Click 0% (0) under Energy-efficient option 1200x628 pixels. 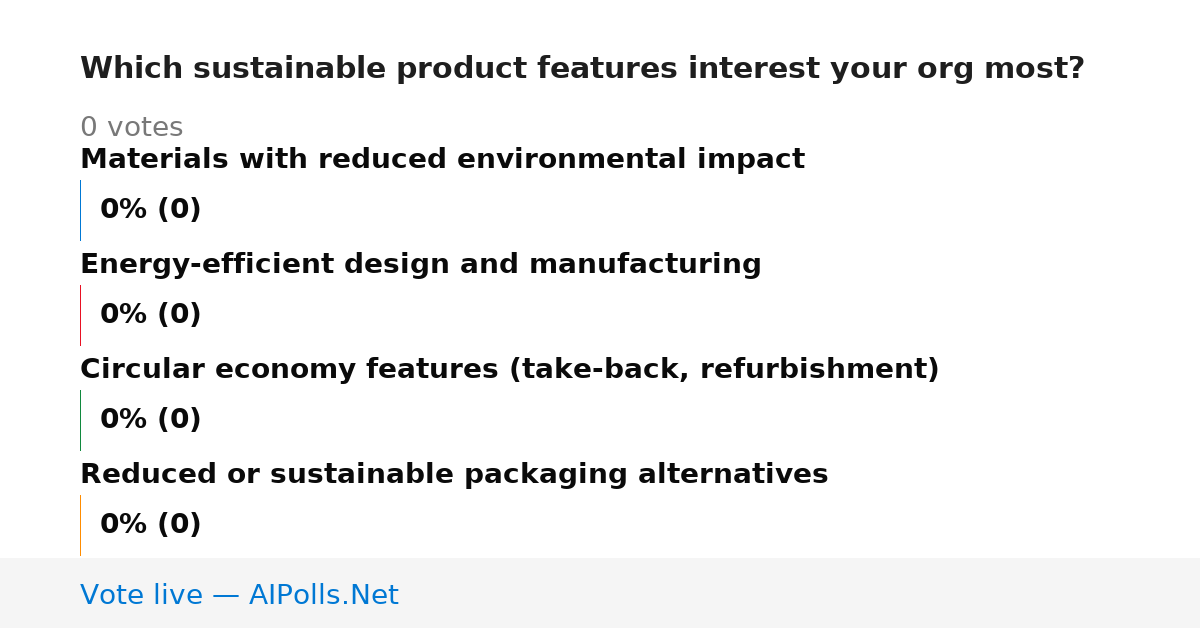pyautogui.click(x=151, y=315)
